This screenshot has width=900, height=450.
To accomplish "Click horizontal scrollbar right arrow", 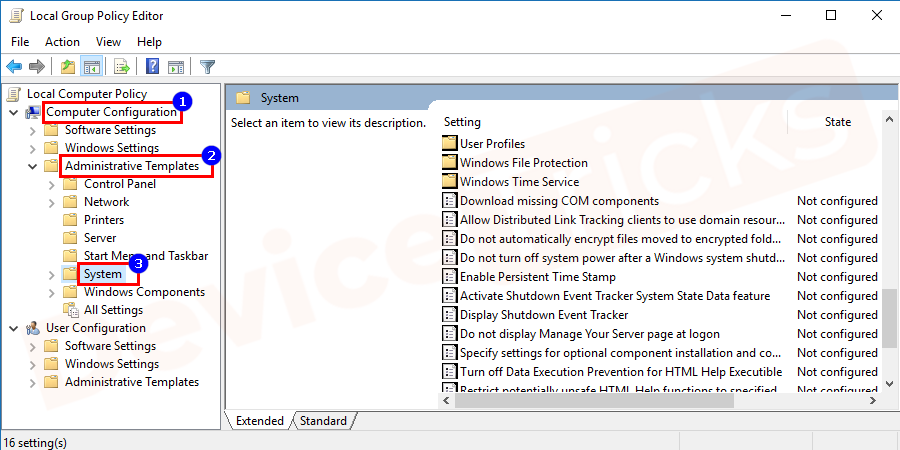I will tap(873, 401).
